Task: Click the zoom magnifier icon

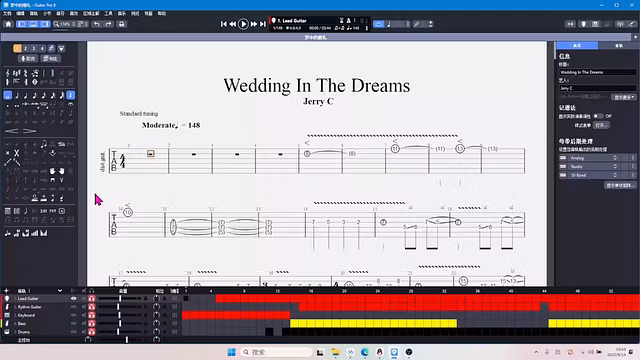Action: 56,24
